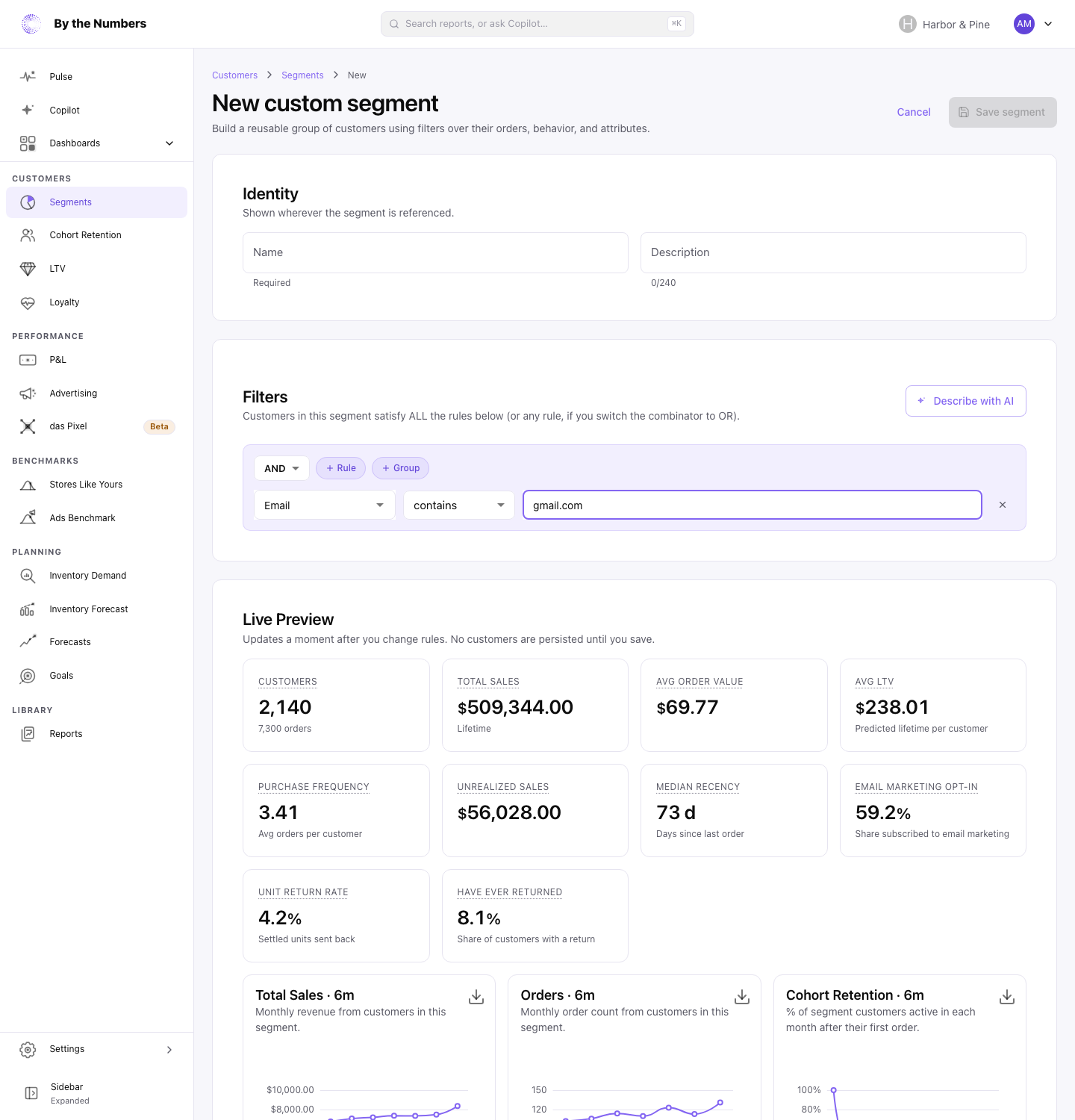Open the AND combinator dropdown

pyautogui.click(x=281, y=468)
